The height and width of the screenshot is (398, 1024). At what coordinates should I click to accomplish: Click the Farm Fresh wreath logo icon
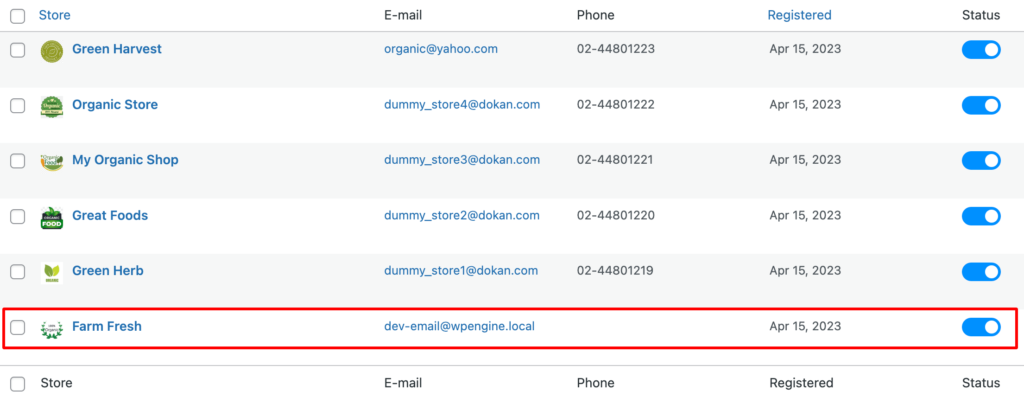pos(52,327)
